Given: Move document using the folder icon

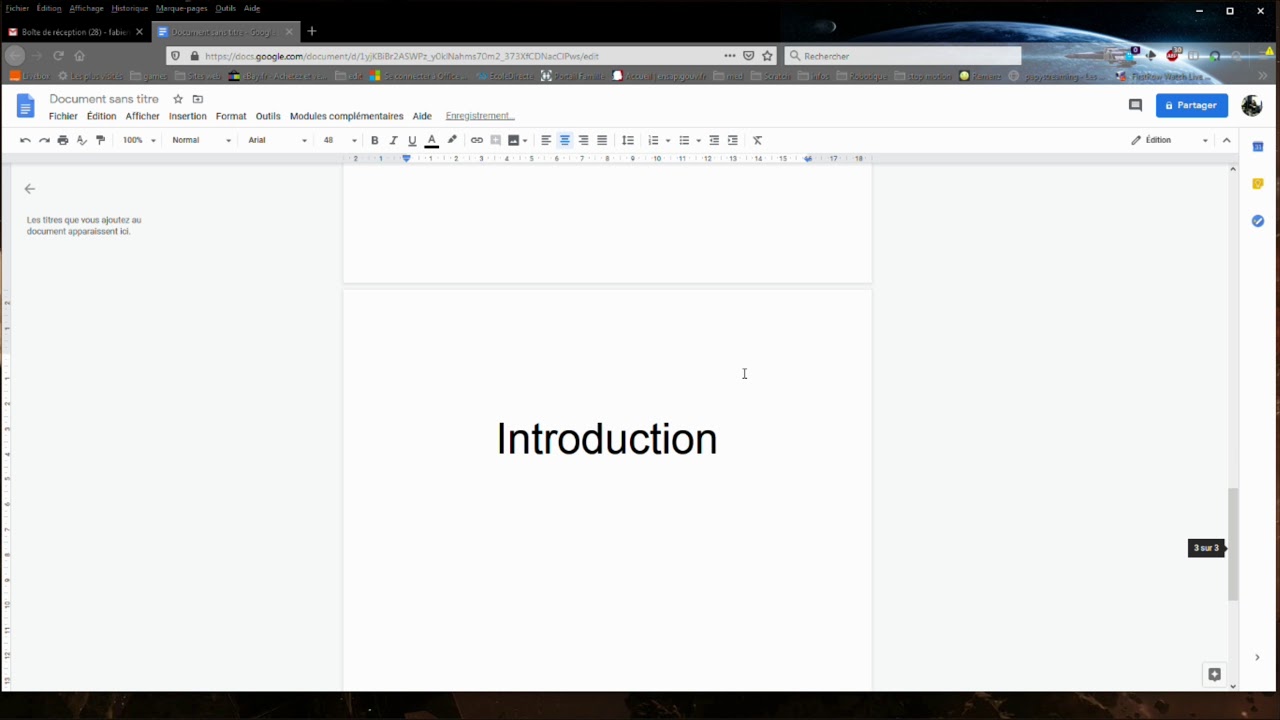Looking at the screenshot, I should point(198,99).
